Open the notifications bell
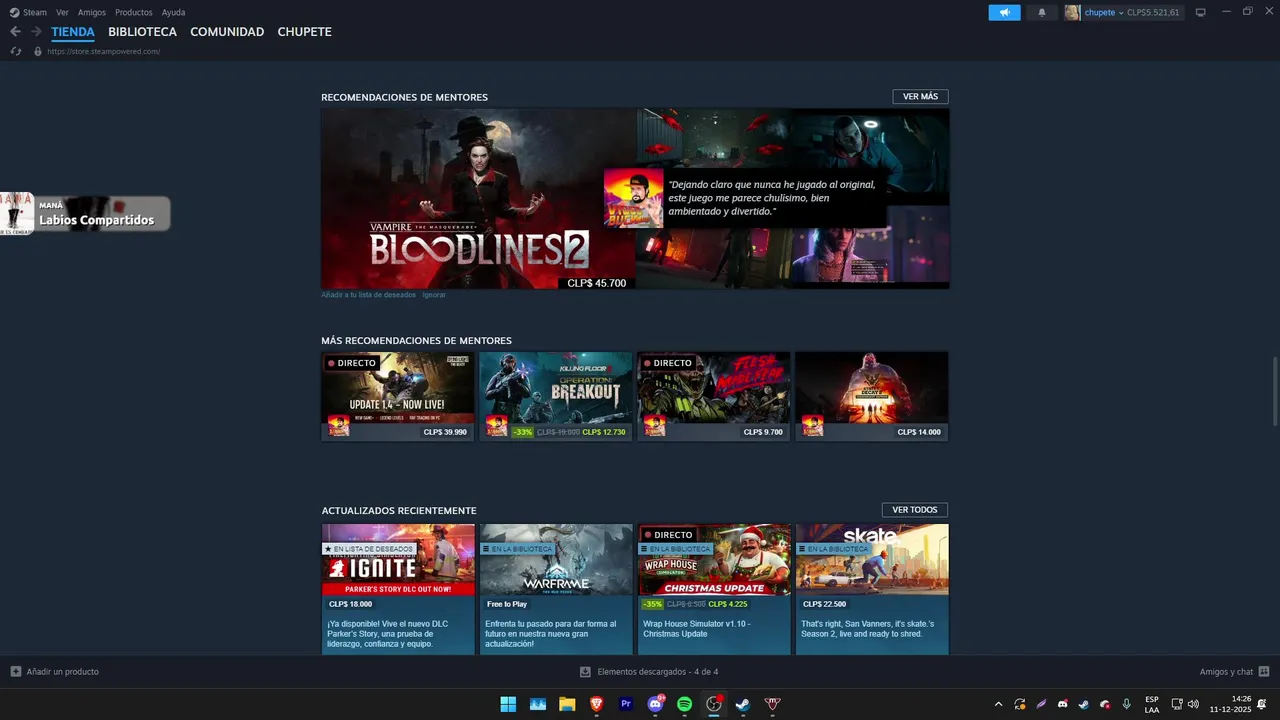Viewport: 1280px width, 720px height. 1041,12
